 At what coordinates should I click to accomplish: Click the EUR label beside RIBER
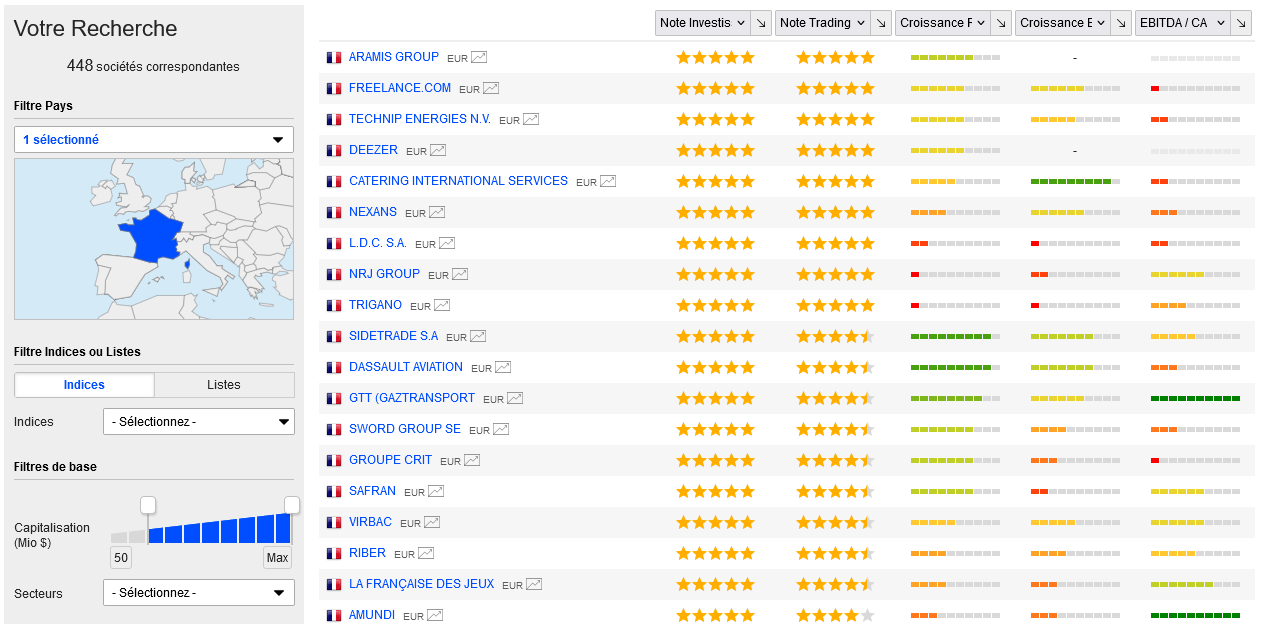coord(404,554)
